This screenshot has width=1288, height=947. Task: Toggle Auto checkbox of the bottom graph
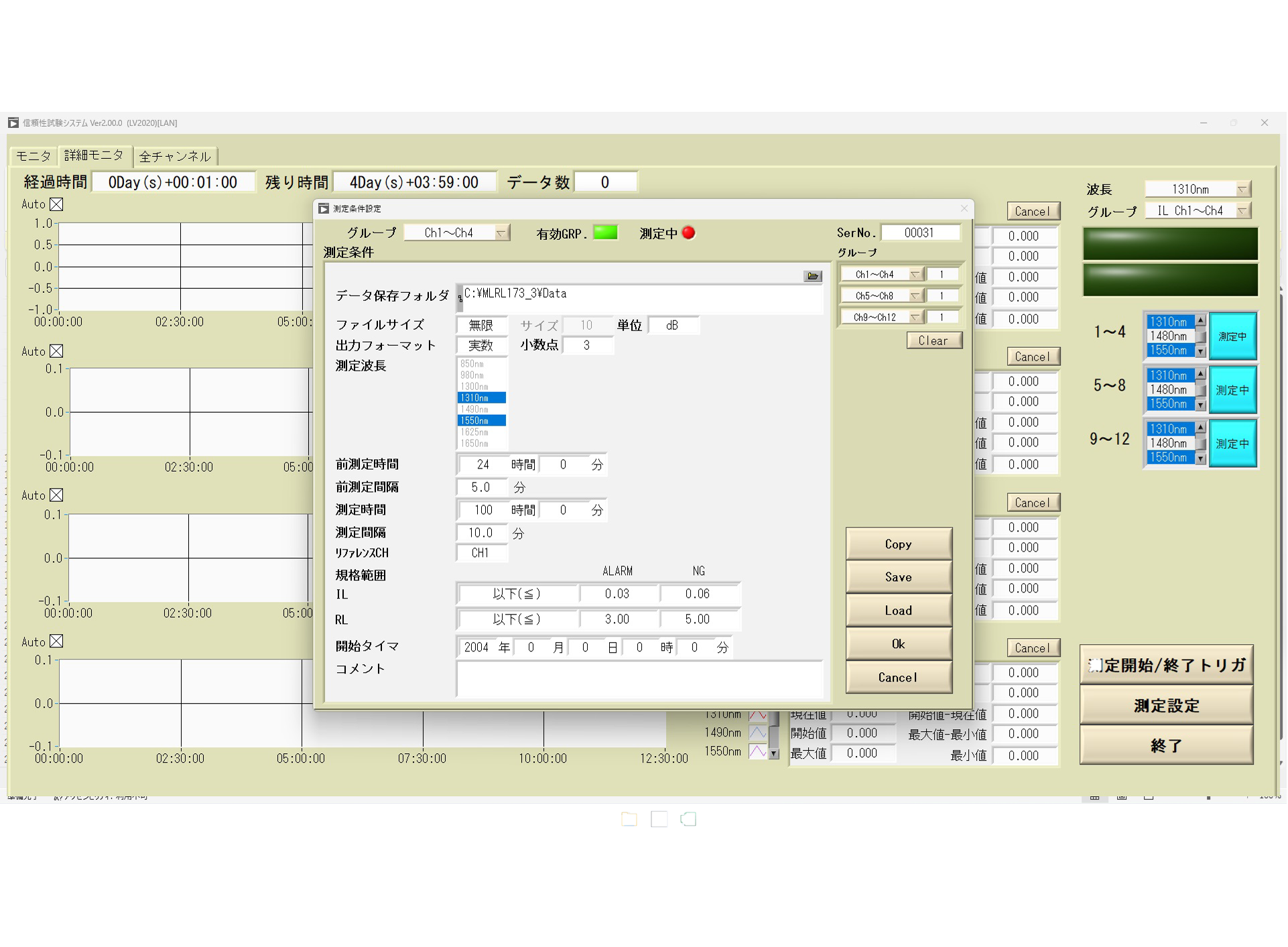point(57,641)
